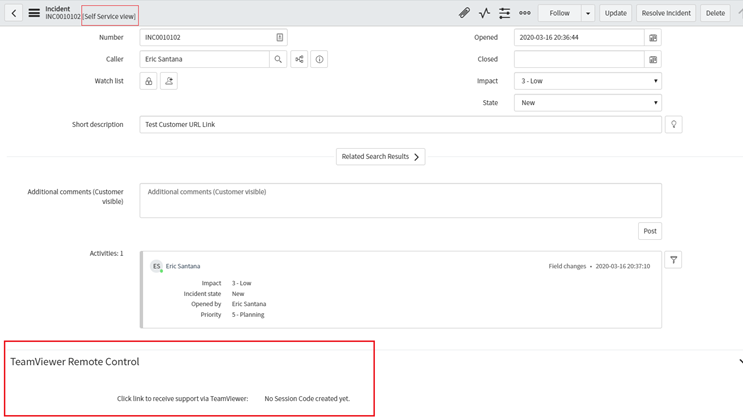Expand the Follow dropdown arrow
The width and height of the screenshot is (743, 418).
(x=588, y=13)
